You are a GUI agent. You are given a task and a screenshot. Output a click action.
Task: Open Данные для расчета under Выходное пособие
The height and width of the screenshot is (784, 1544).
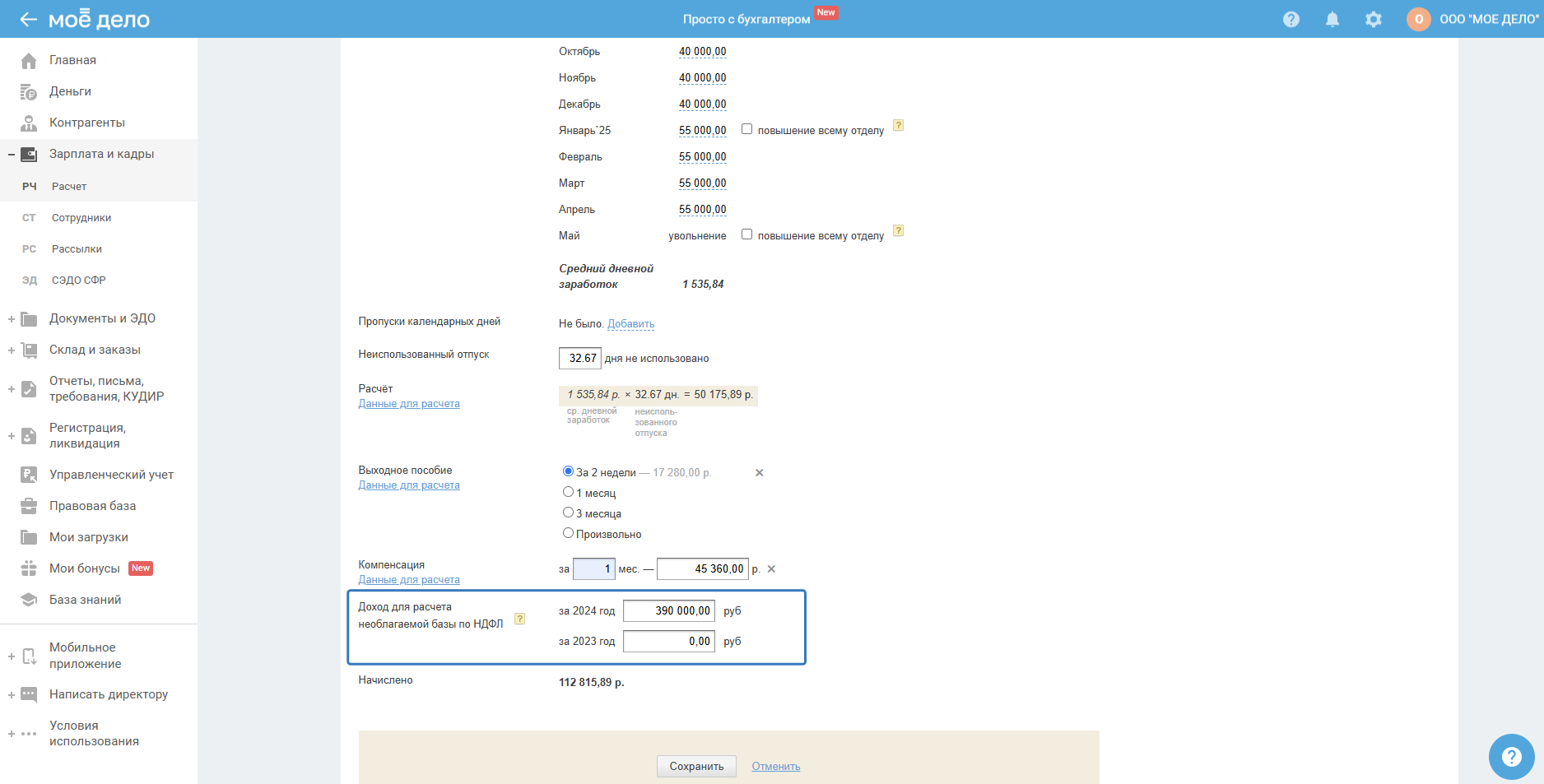point(409,485)
